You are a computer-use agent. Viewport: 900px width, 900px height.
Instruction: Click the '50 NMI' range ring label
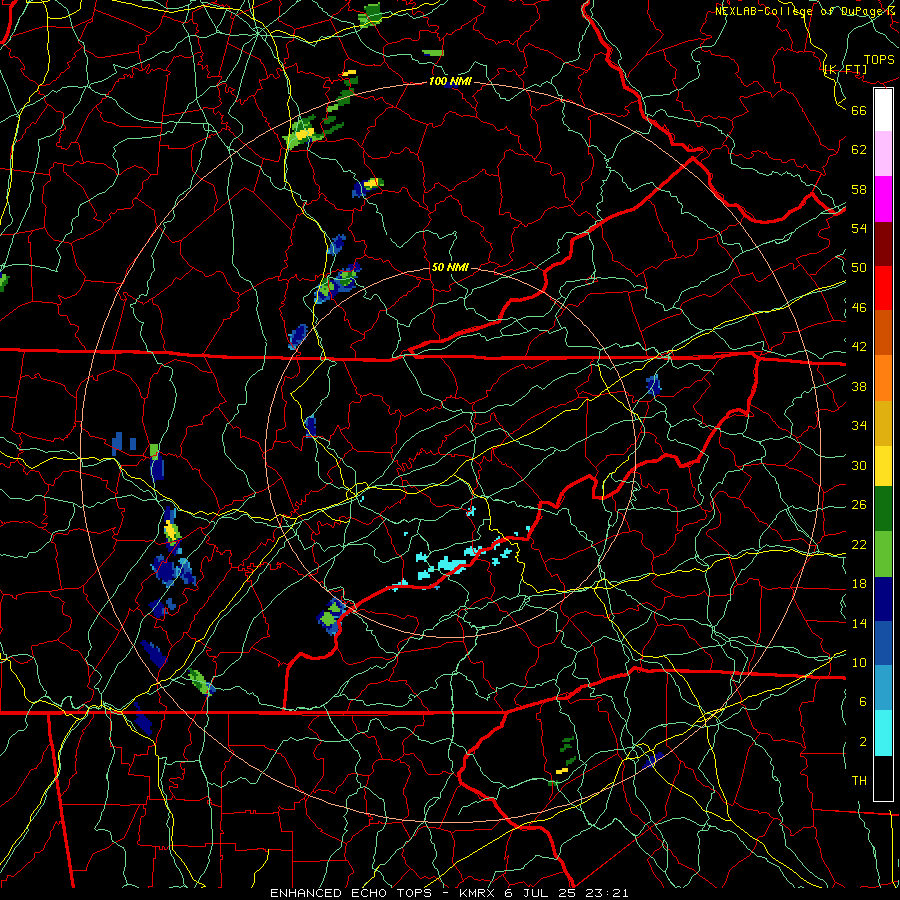point(450,267)
